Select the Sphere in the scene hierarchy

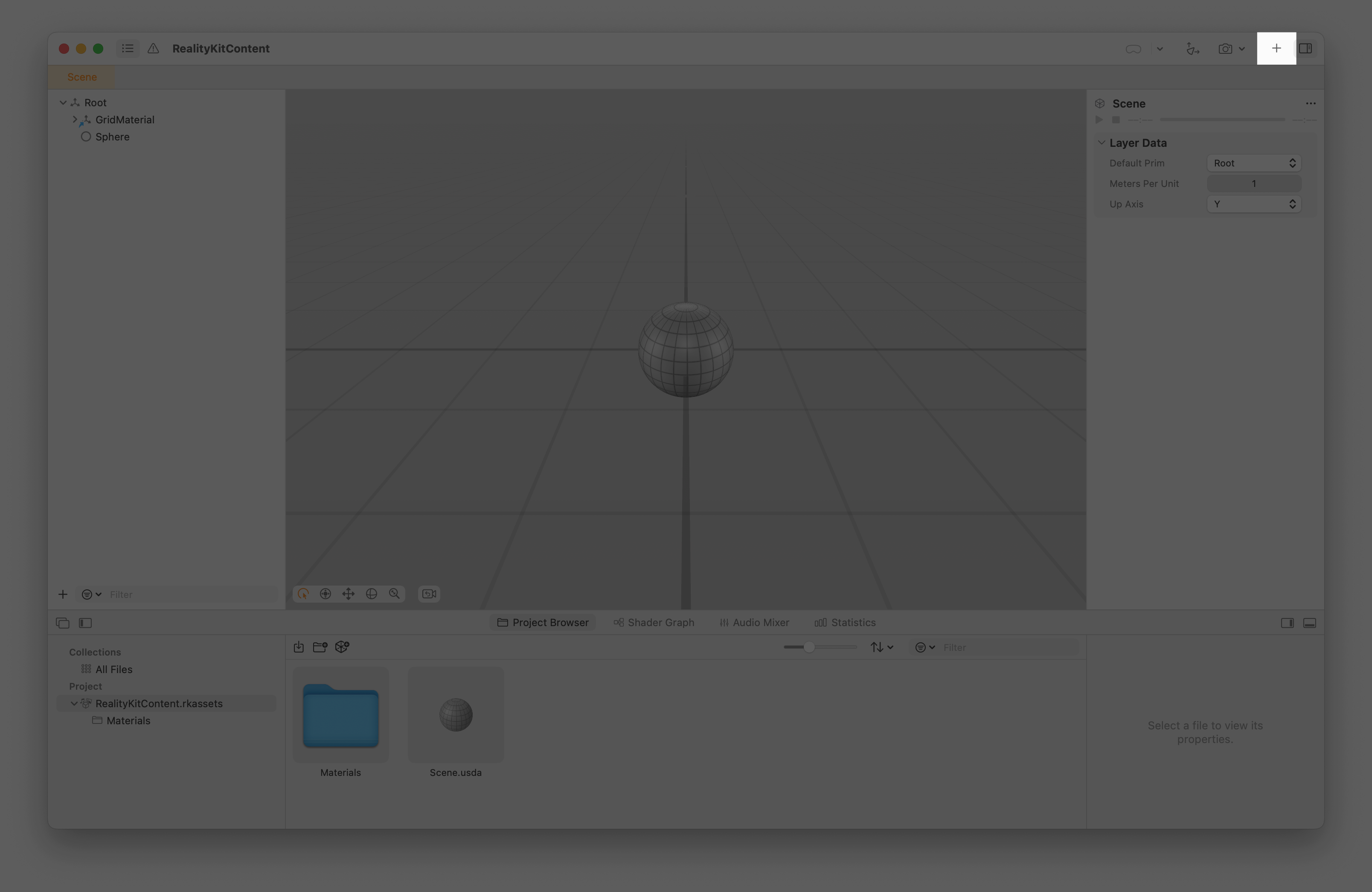coord(113,137)
